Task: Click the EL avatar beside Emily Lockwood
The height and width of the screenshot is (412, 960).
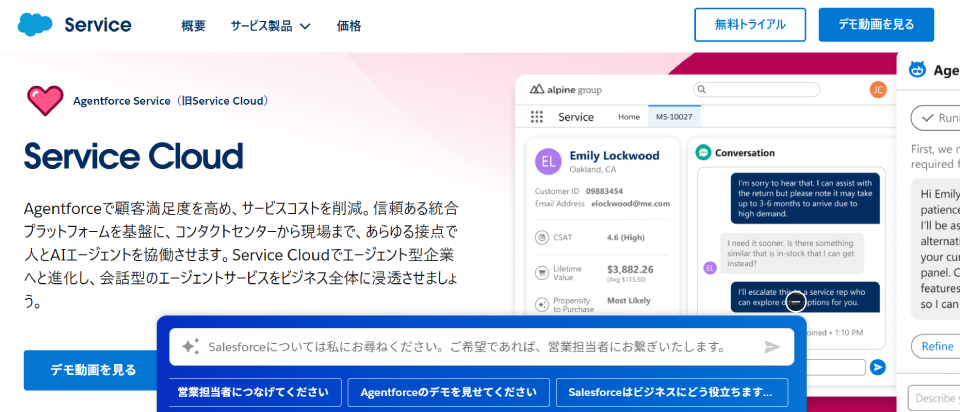Action: (548, 162)
